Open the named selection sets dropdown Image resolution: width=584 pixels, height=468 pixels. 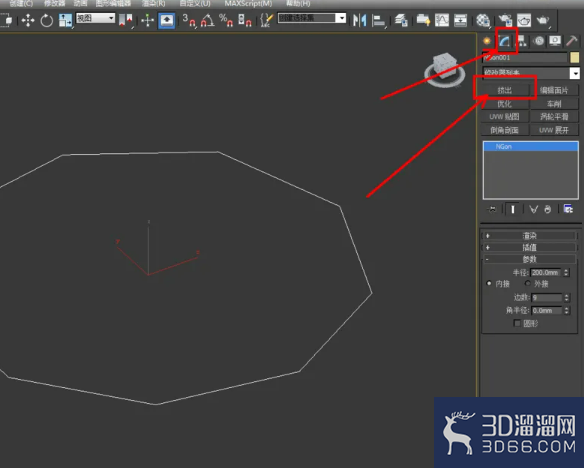click(312, 18)
